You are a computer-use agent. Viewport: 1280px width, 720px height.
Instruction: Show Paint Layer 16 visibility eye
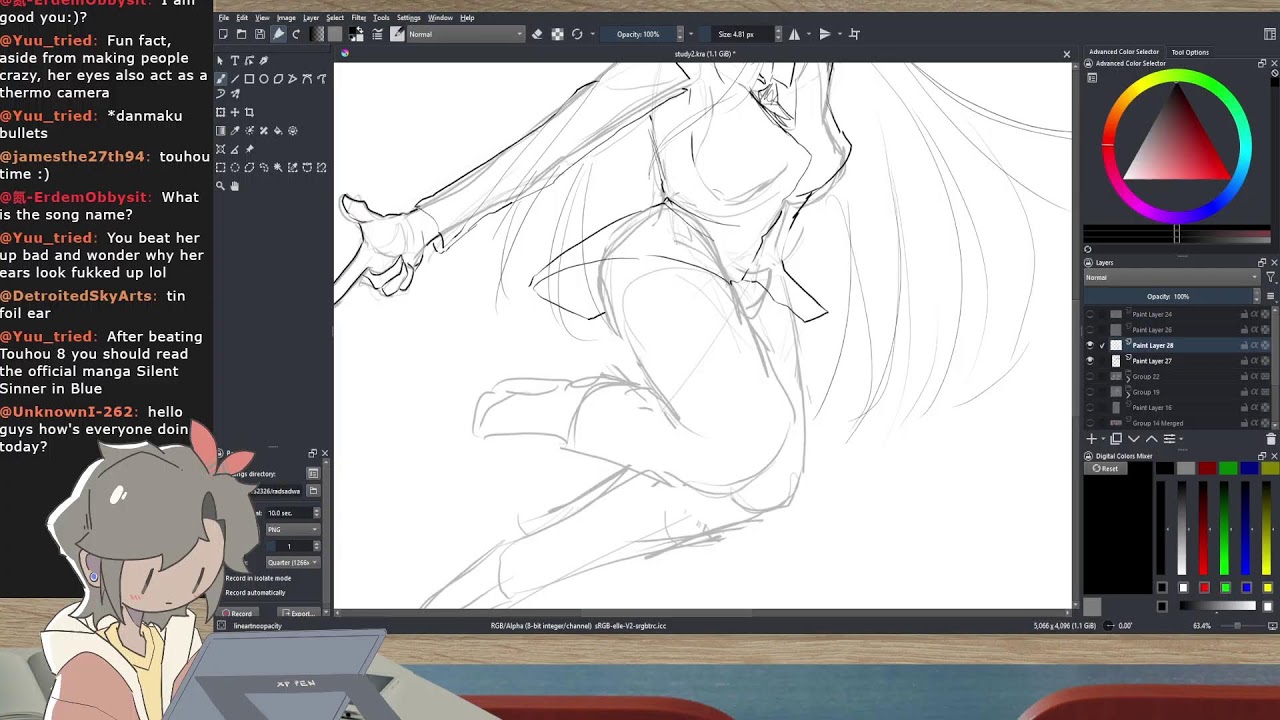tap(1090, 407)
